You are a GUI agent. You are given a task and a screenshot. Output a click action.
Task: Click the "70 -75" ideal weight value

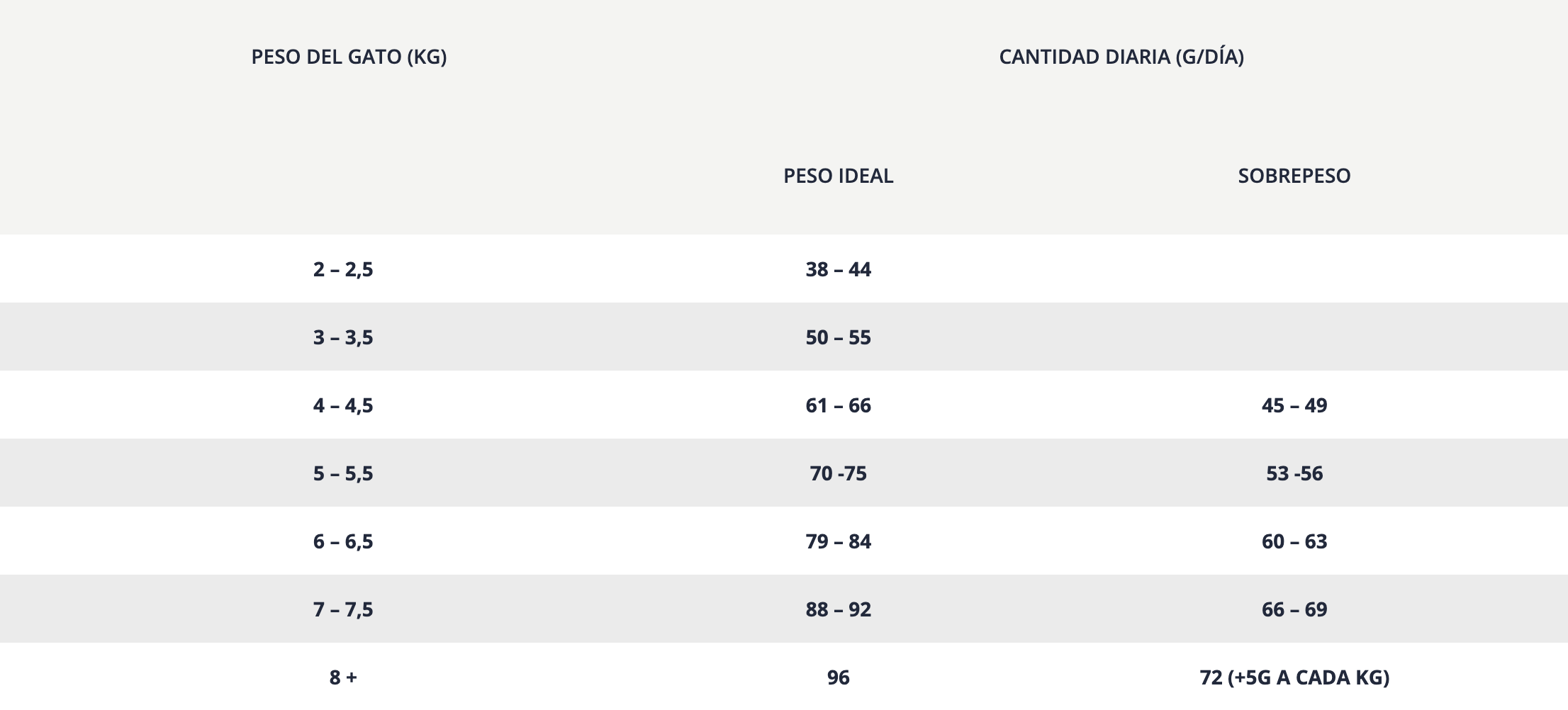[x=838, y=473]
